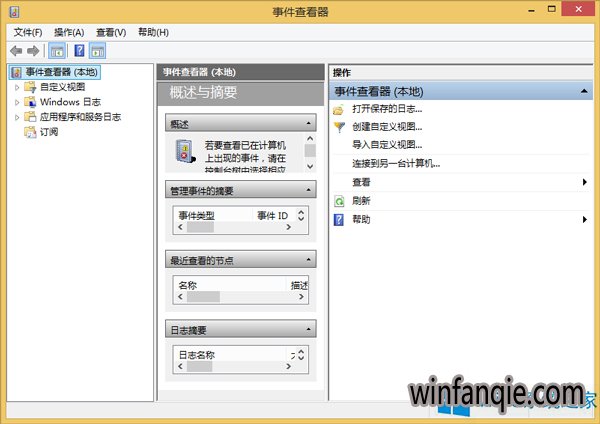600x424 pixels.
Task: Click 打开保存的日志... action
Action: point(387,109)
